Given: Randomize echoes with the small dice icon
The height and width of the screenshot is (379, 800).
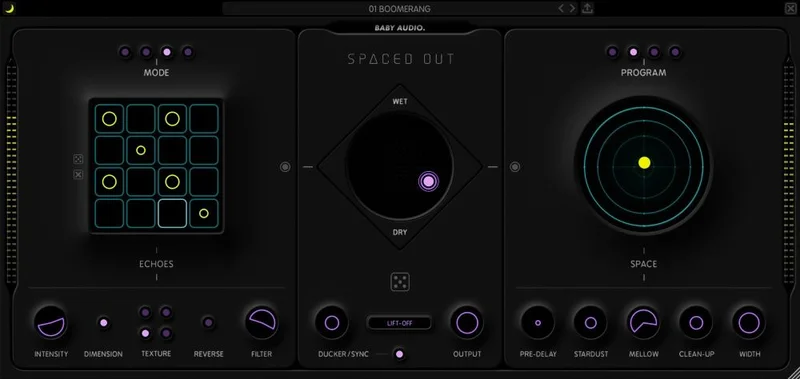Looking at the screenshot, I should tap(78, 159).
